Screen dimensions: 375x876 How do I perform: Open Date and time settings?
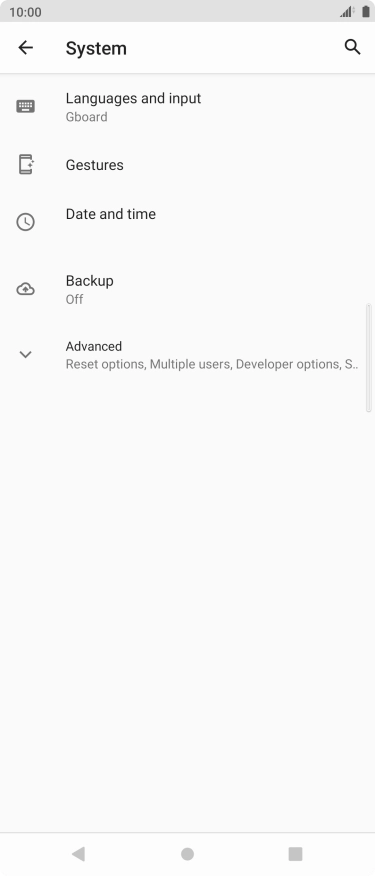(x=187, y=222)
